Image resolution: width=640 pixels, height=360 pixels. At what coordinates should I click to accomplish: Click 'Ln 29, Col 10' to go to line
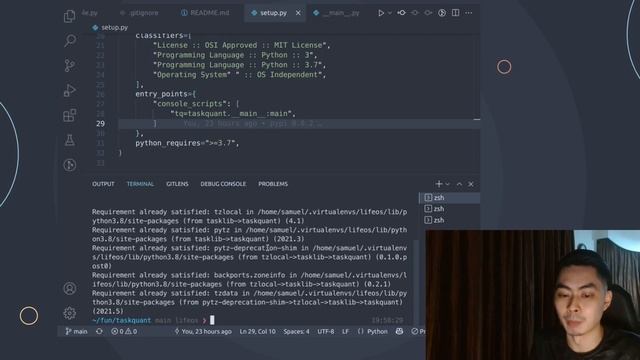click(x=258, y=331)
